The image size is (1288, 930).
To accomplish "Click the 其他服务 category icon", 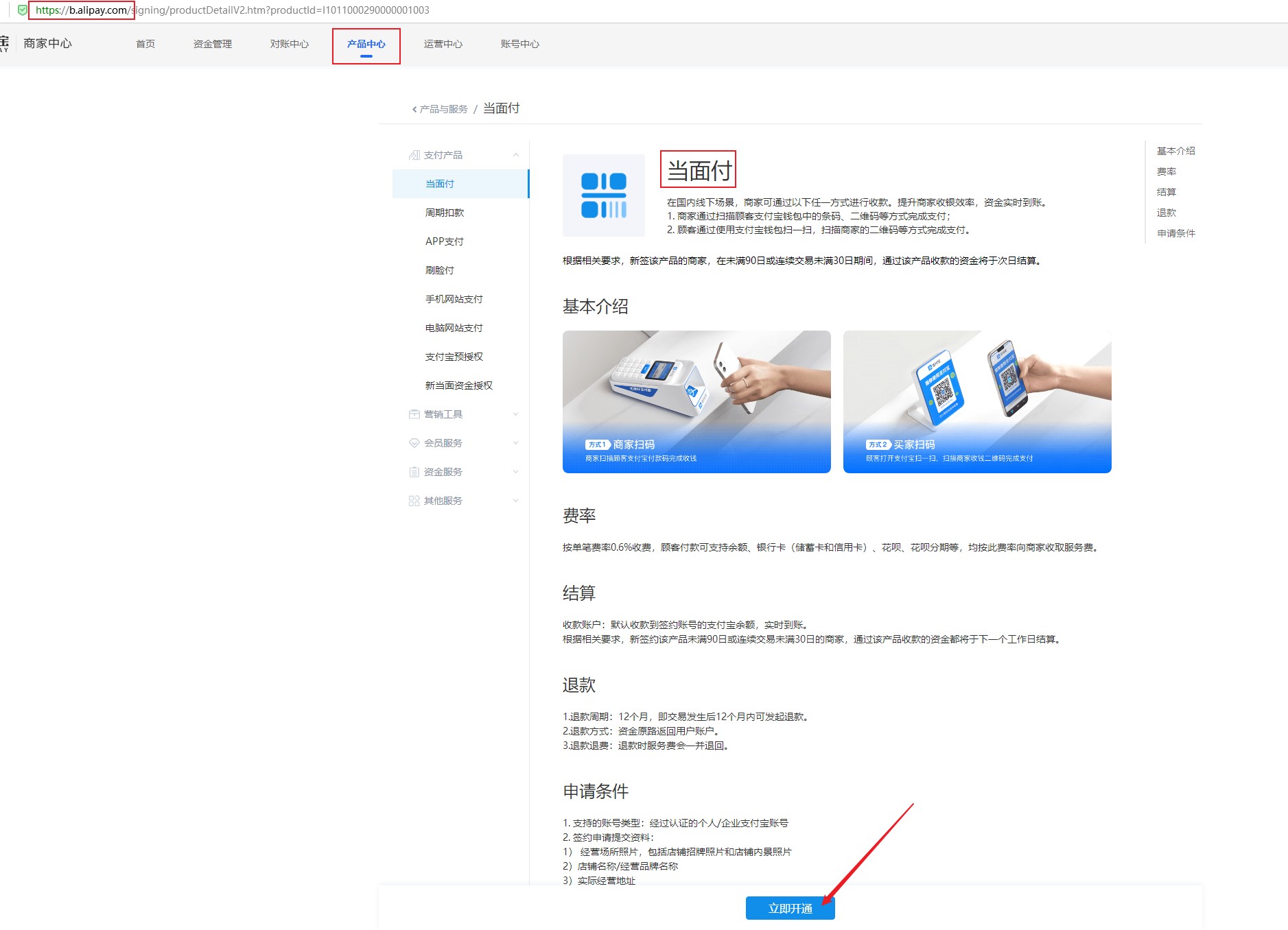I will coord(414,501).
